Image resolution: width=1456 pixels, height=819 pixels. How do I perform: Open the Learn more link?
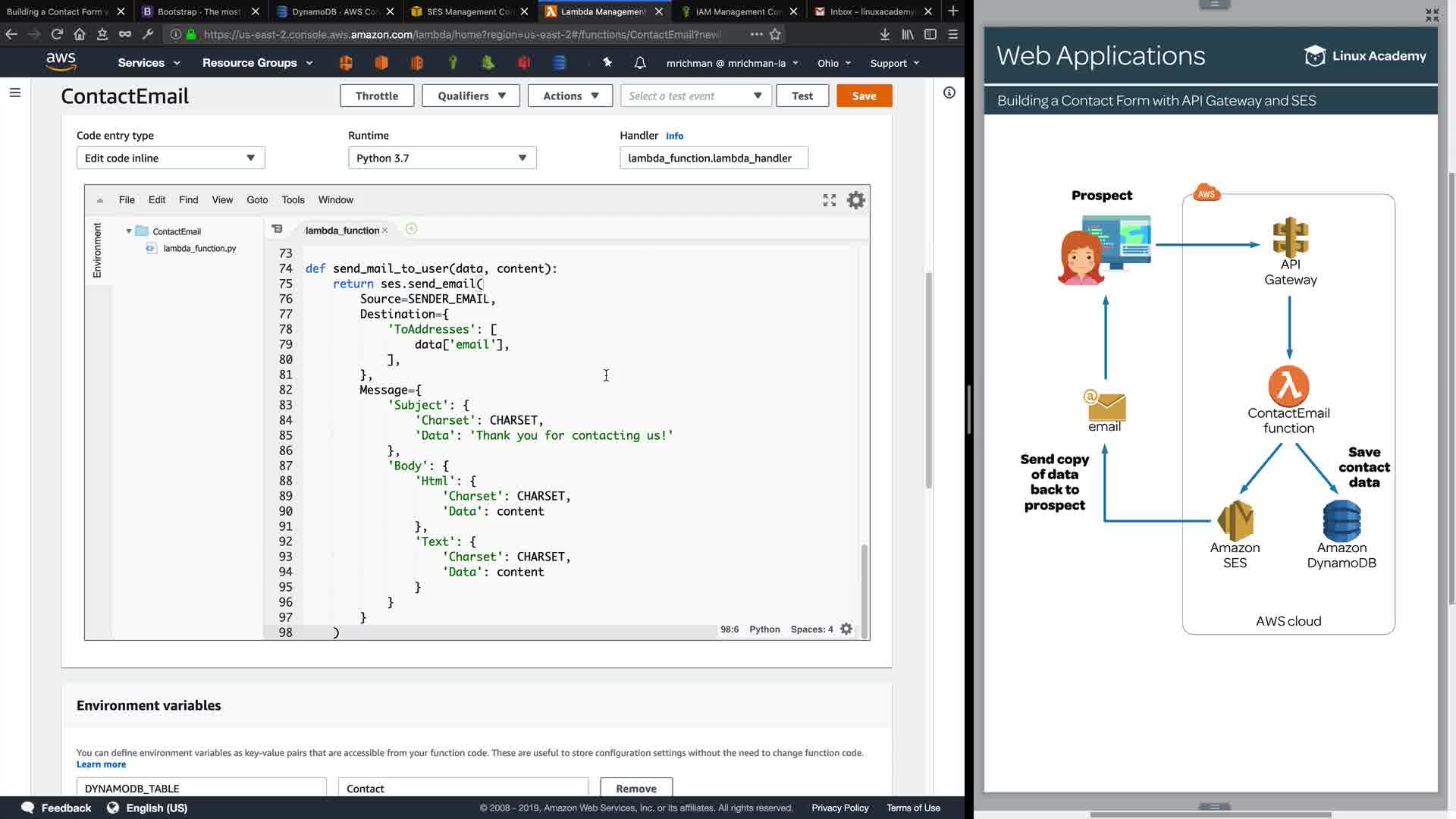click(x=101, y=764)
